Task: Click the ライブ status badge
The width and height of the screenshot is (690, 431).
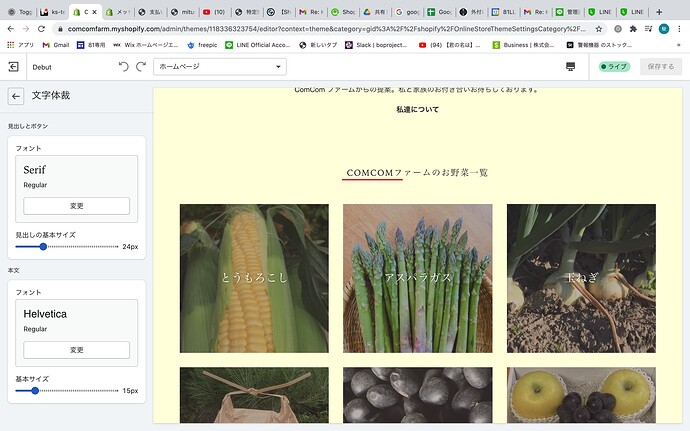Action: (614, 66)
